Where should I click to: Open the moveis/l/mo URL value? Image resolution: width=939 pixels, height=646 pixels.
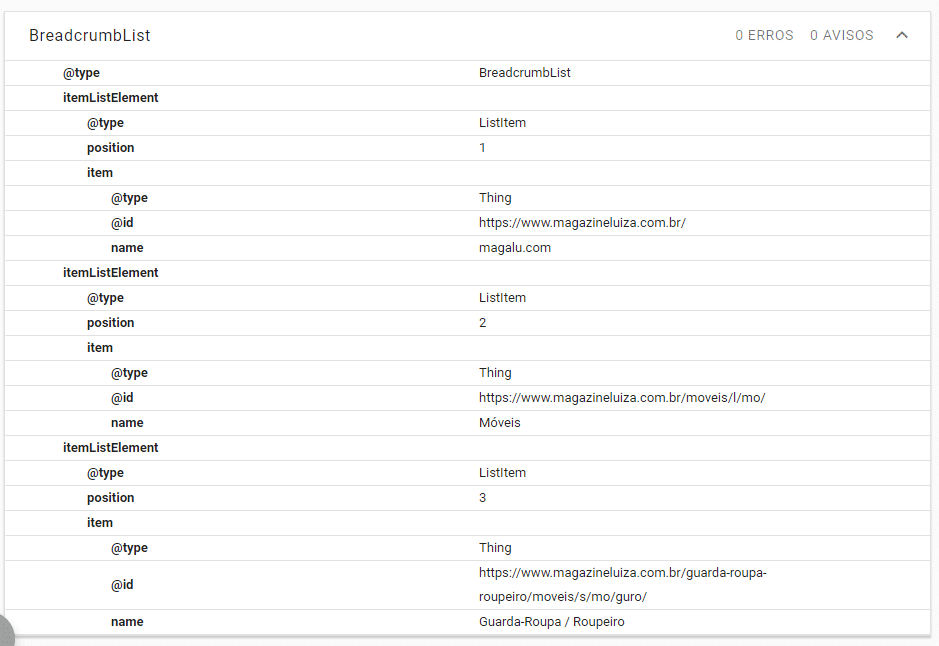(622, 398)
